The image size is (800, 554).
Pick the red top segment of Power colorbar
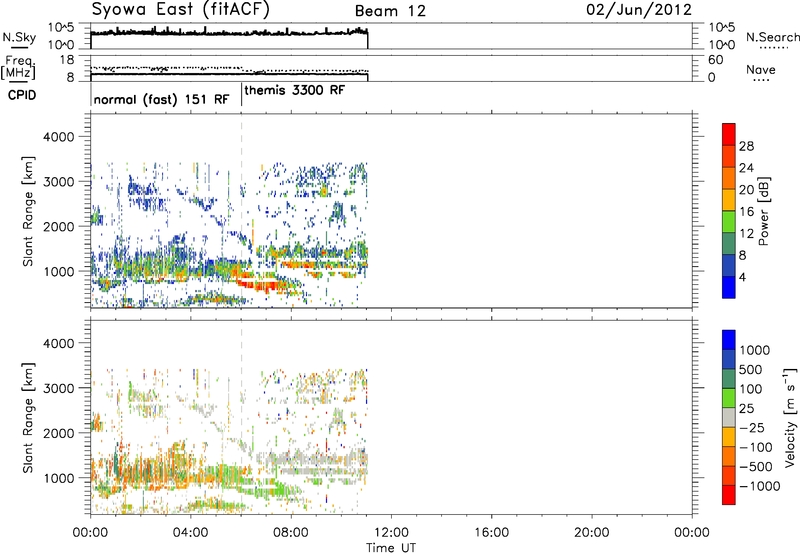click(729, 134)
